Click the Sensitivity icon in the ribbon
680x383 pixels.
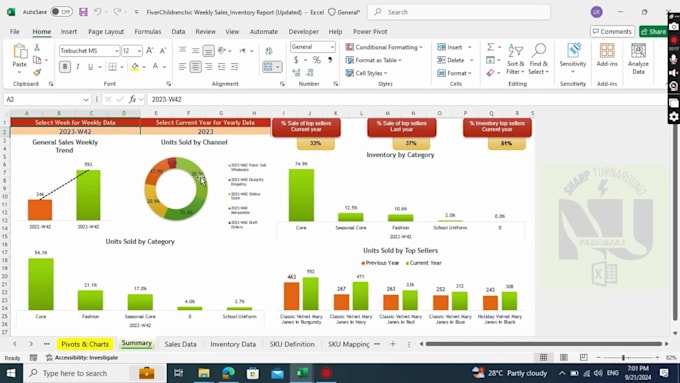(x=572, y=51)
